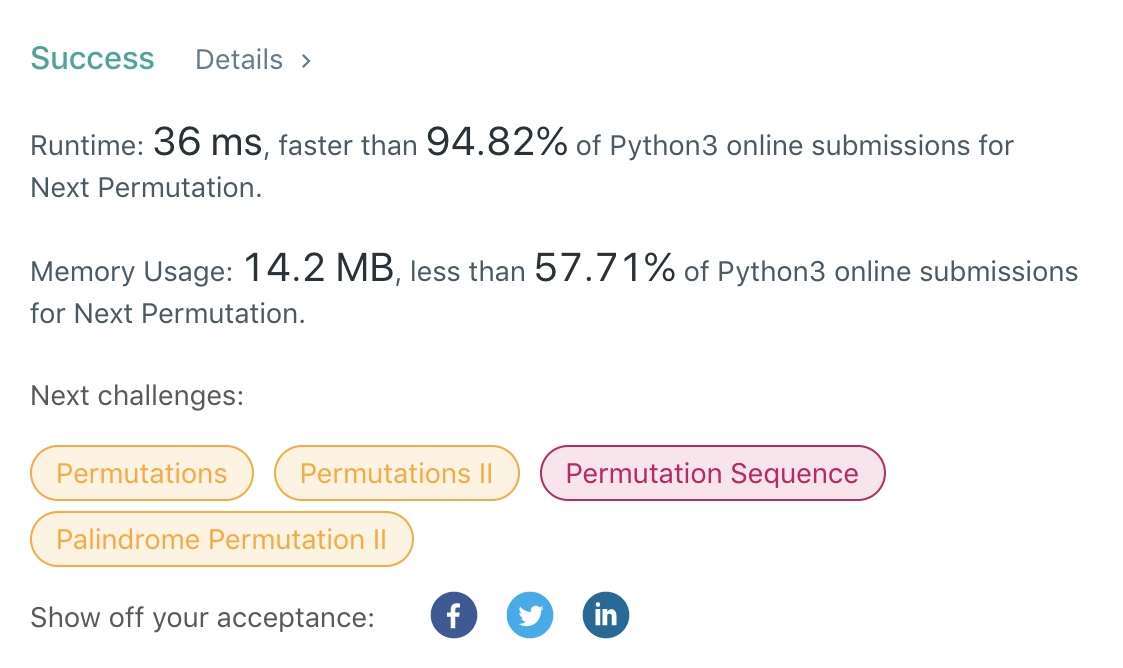This screenshot has width=1123, height=668.
Task: Click the Details link
Action: 238,60
